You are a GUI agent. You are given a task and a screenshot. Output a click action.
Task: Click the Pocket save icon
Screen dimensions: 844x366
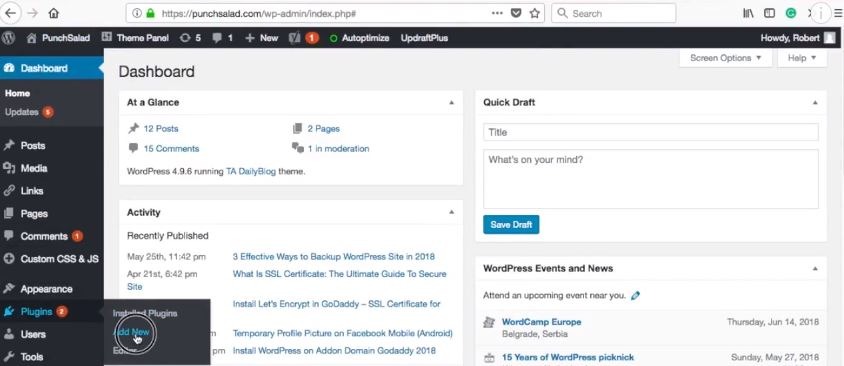(x=516, y=13)
